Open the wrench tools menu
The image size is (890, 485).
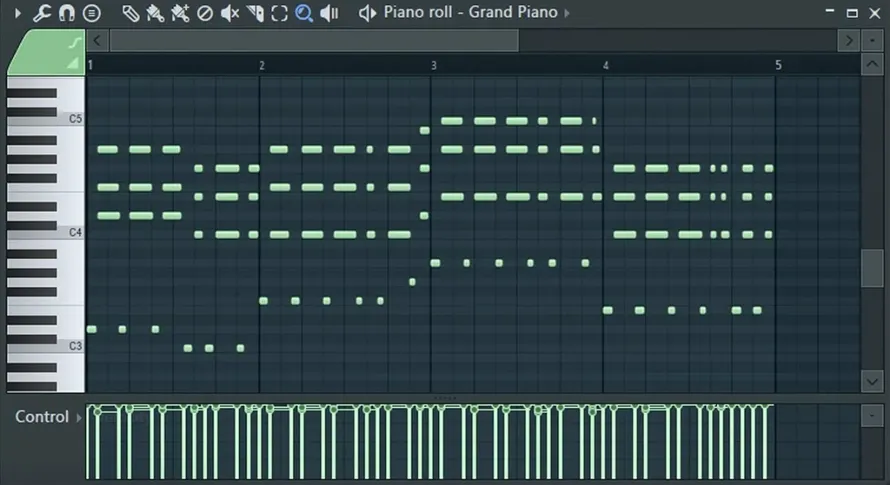[41, 12]
